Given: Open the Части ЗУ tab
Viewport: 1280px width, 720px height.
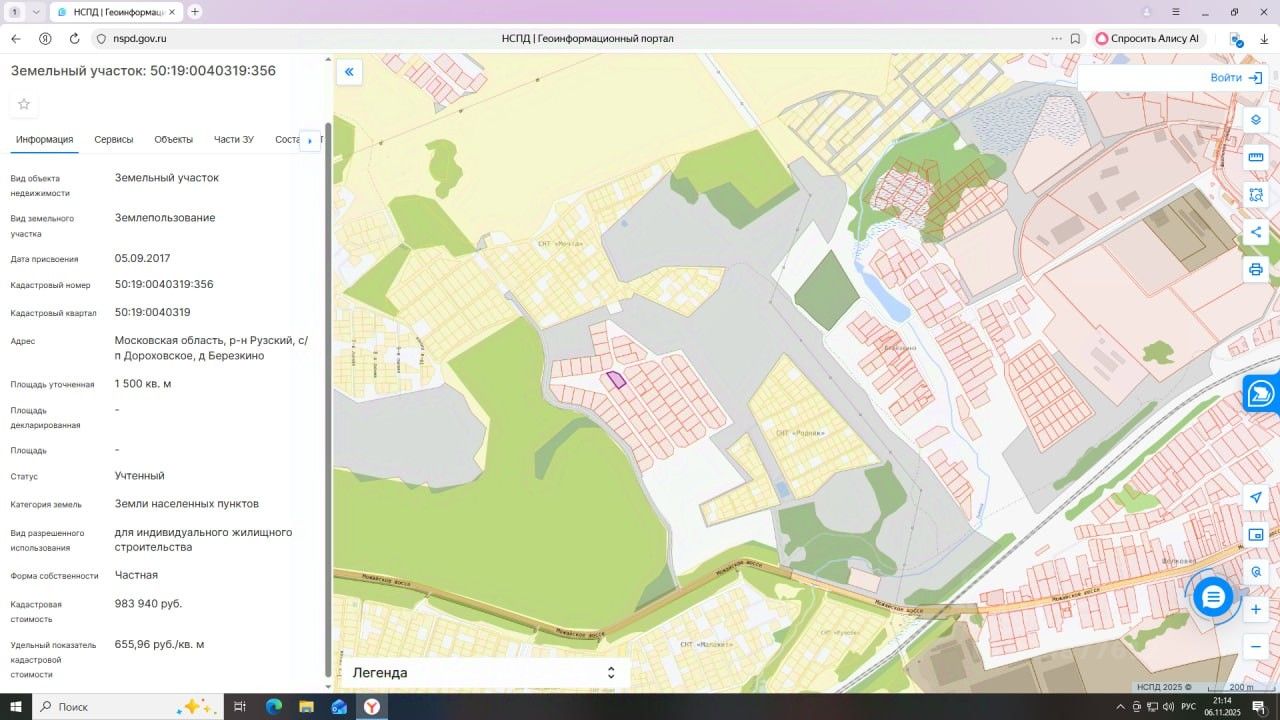Looking at the screenshot, I should (234, 139).
